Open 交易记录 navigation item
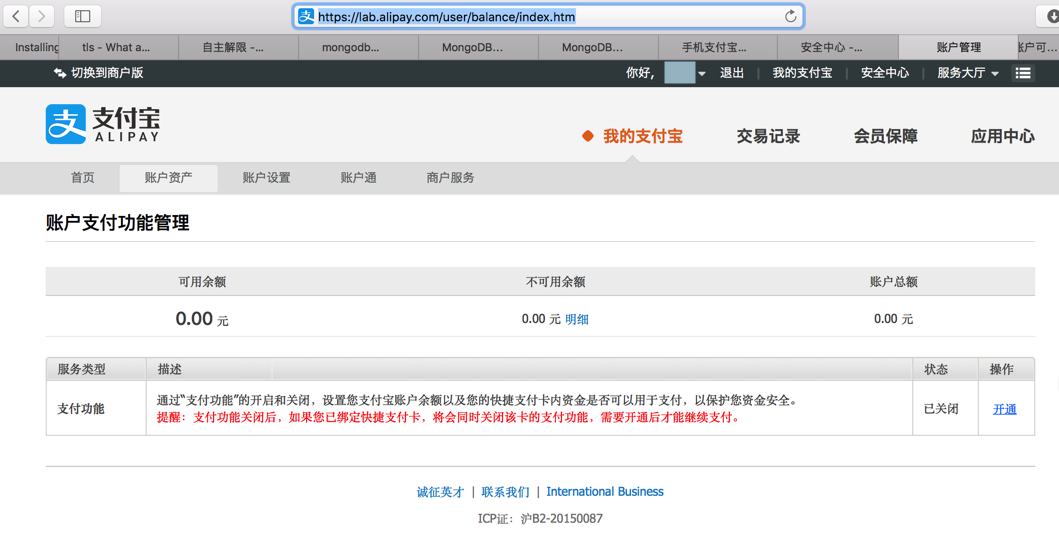 tap(768, 136)
